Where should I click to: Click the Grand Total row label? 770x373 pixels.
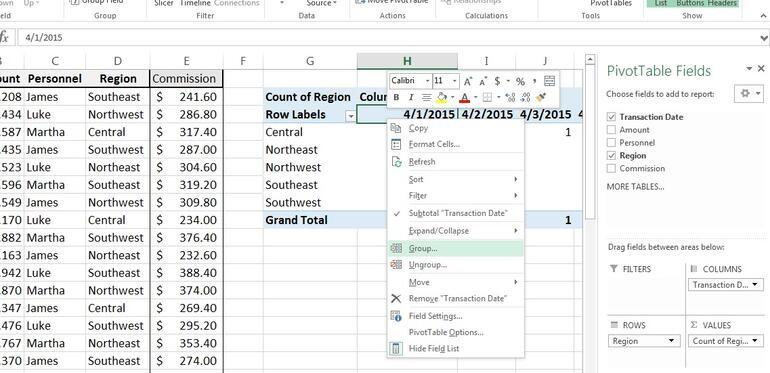coord(296,220)
